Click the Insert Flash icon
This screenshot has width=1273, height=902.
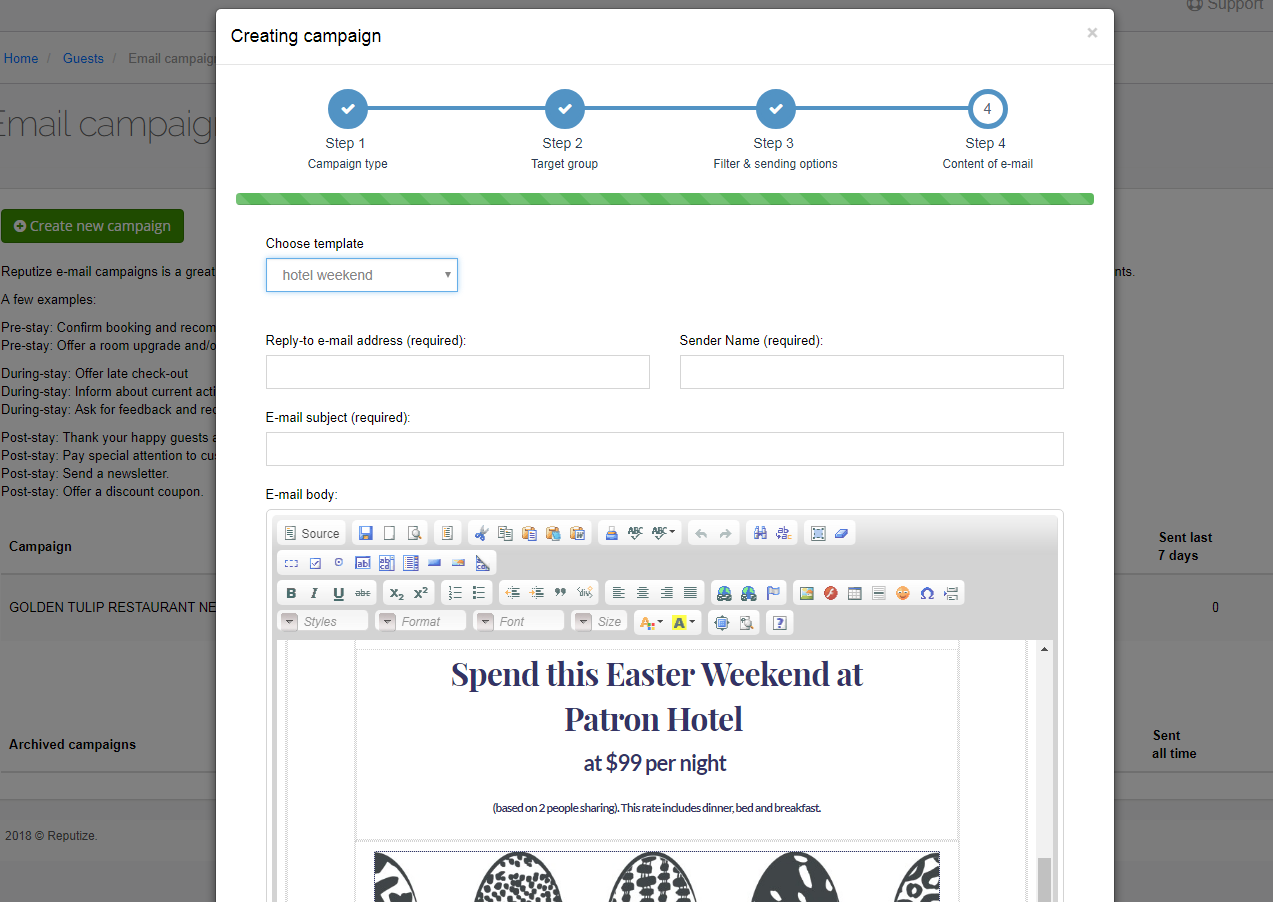pyautogui.click(x=831, y=593)
